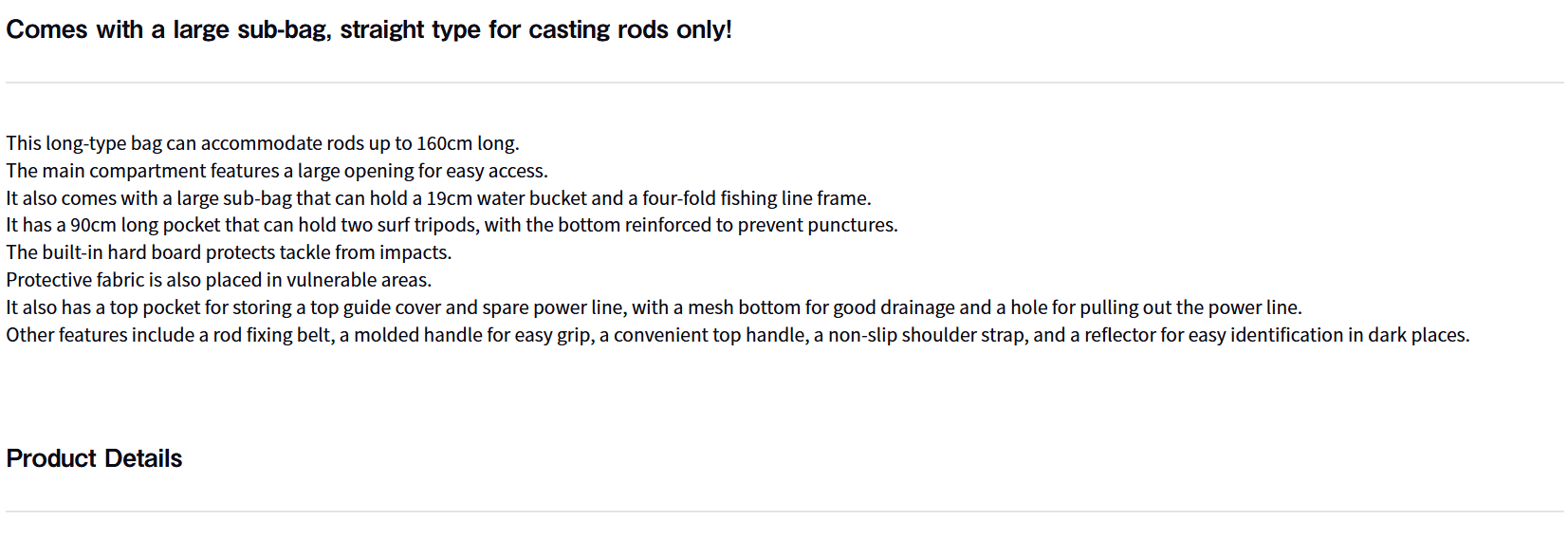Click the heading about casting rods only

tap(368, 29)
